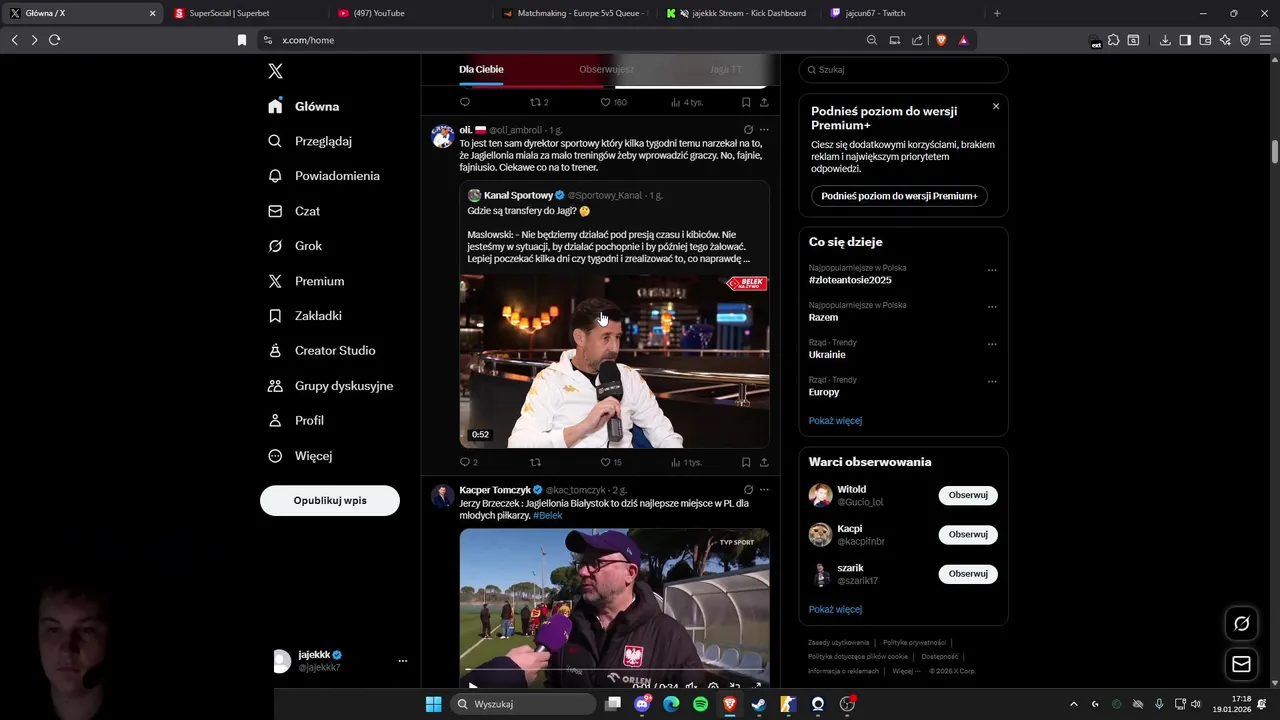This screenshot has height=720, width=1280.
Task: Switch to the YouTube browser tab
Action: [x=408, y=13]
